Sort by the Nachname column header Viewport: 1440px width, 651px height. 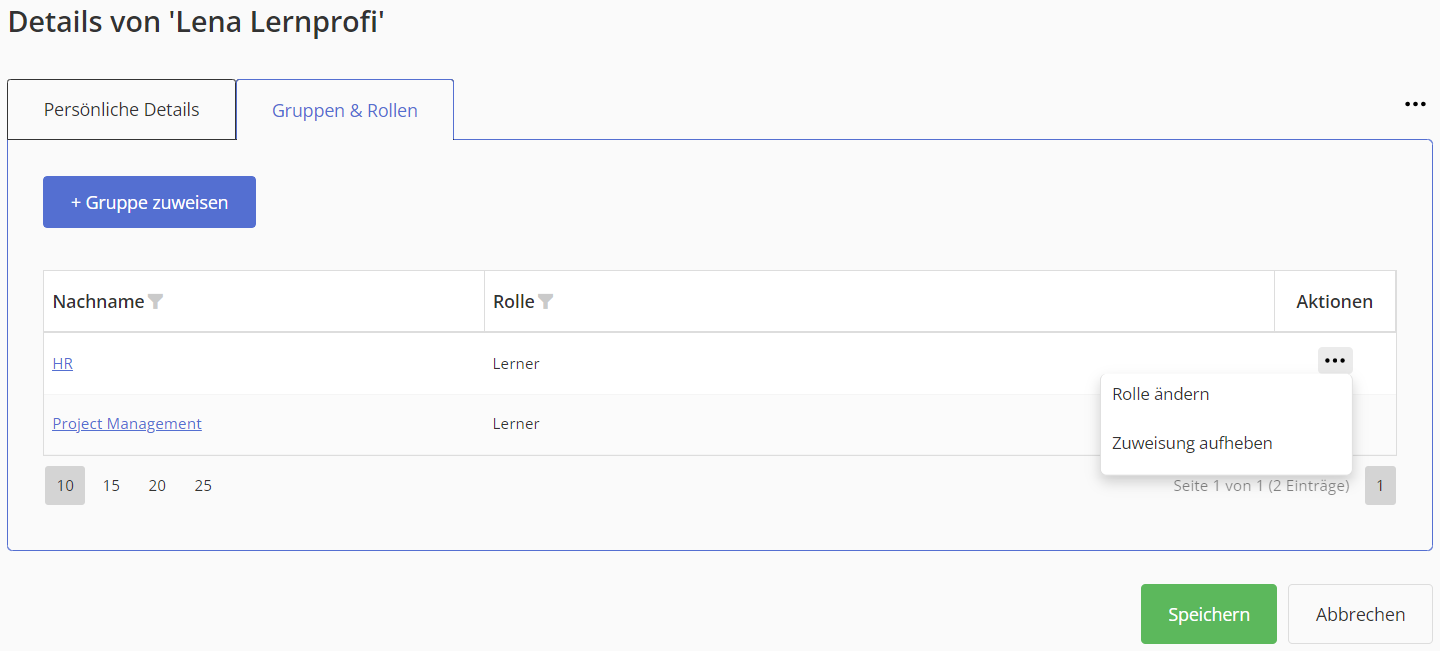(x=98, y=301)
